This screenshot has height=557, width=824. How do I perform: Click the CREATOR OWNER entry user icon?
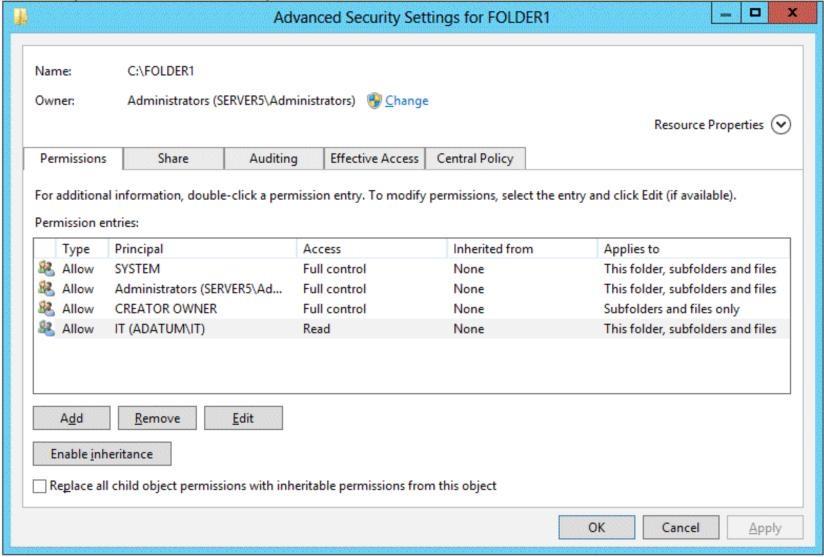point(46,308)
